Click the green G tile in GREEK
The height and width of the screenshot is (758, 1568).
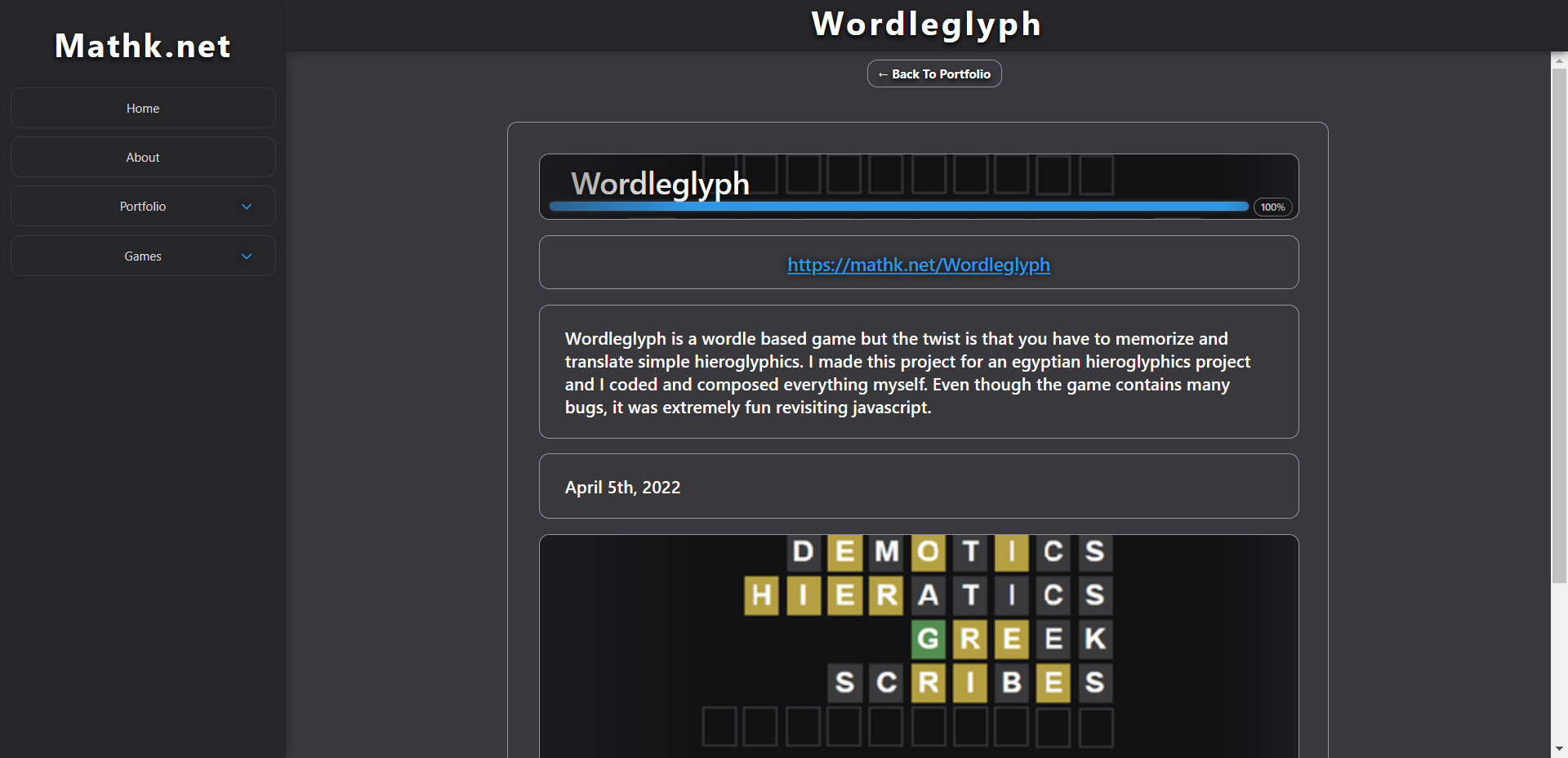tap(929, 639)
